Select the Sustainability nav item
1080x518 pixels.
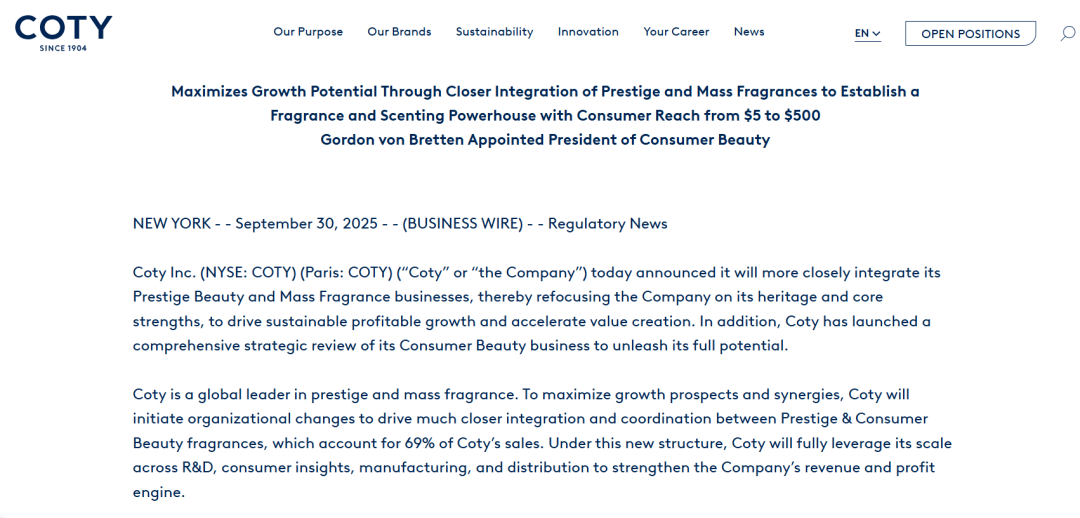[x=494, y=32]
